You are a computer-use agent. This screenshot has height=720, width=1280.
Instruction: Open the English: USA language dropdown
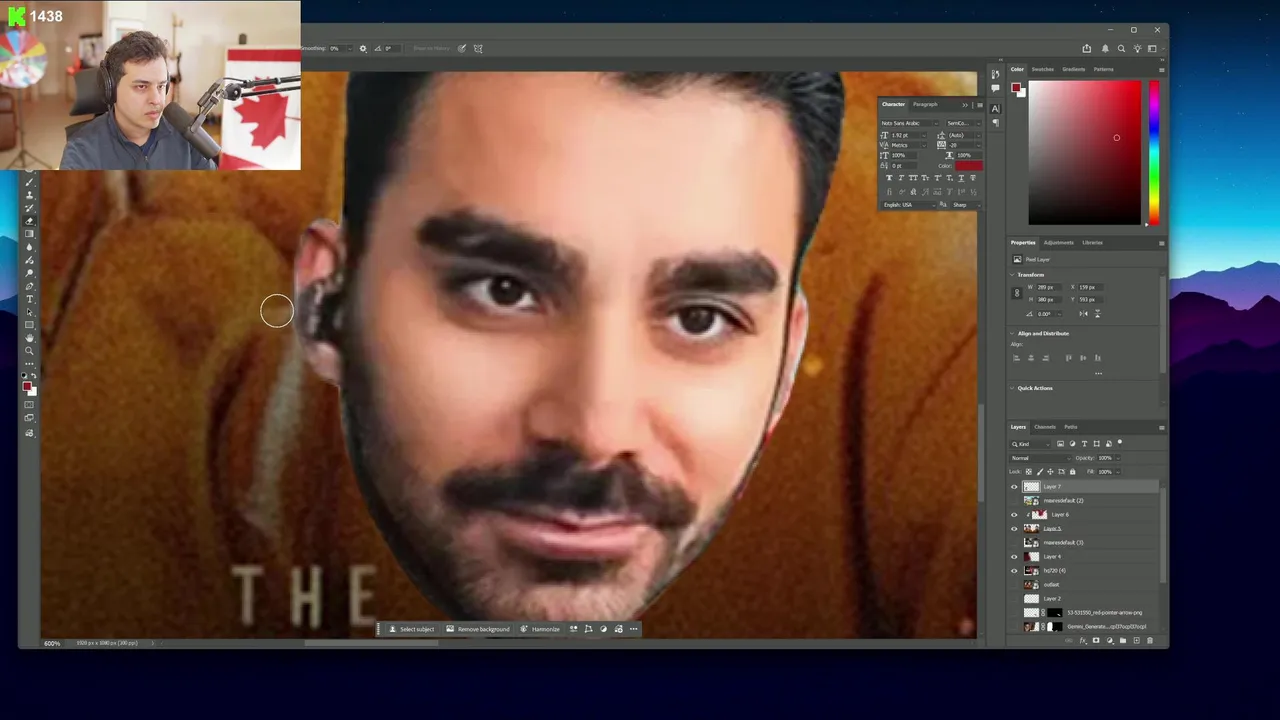point(909,205)
